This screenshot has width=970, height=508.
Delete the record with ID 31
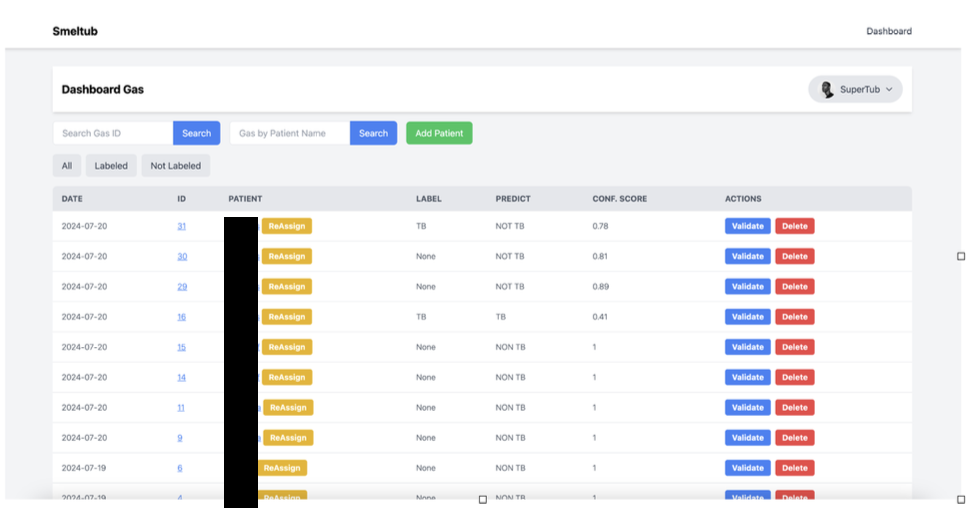coord(794,227)
